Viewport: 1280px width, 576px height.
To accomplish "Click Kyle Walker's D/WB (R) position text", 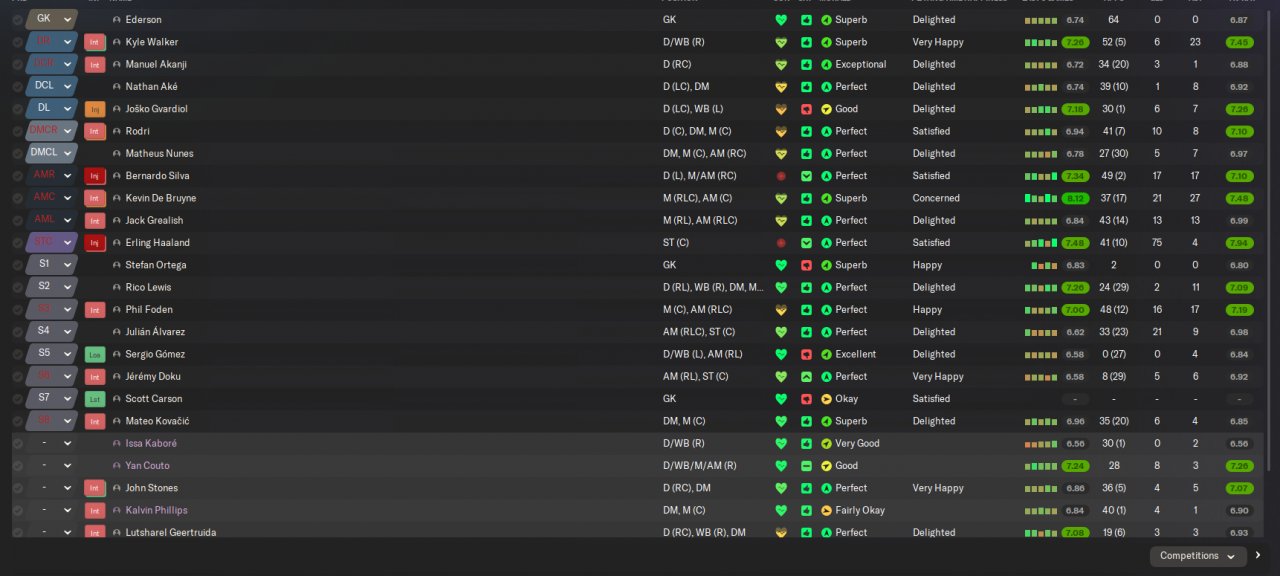I will (x=684, y=42).
